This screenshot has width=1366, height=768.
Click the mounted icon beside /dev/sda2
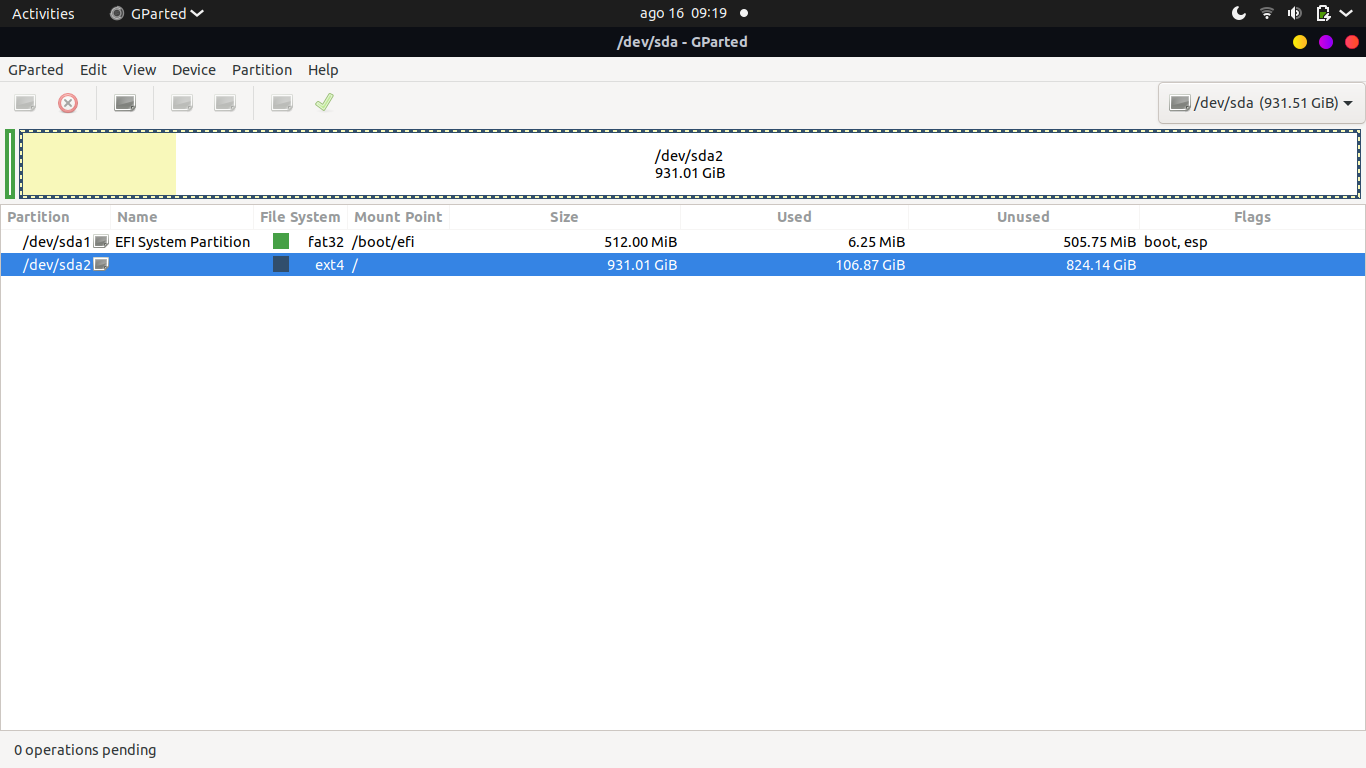pos(101,265)
